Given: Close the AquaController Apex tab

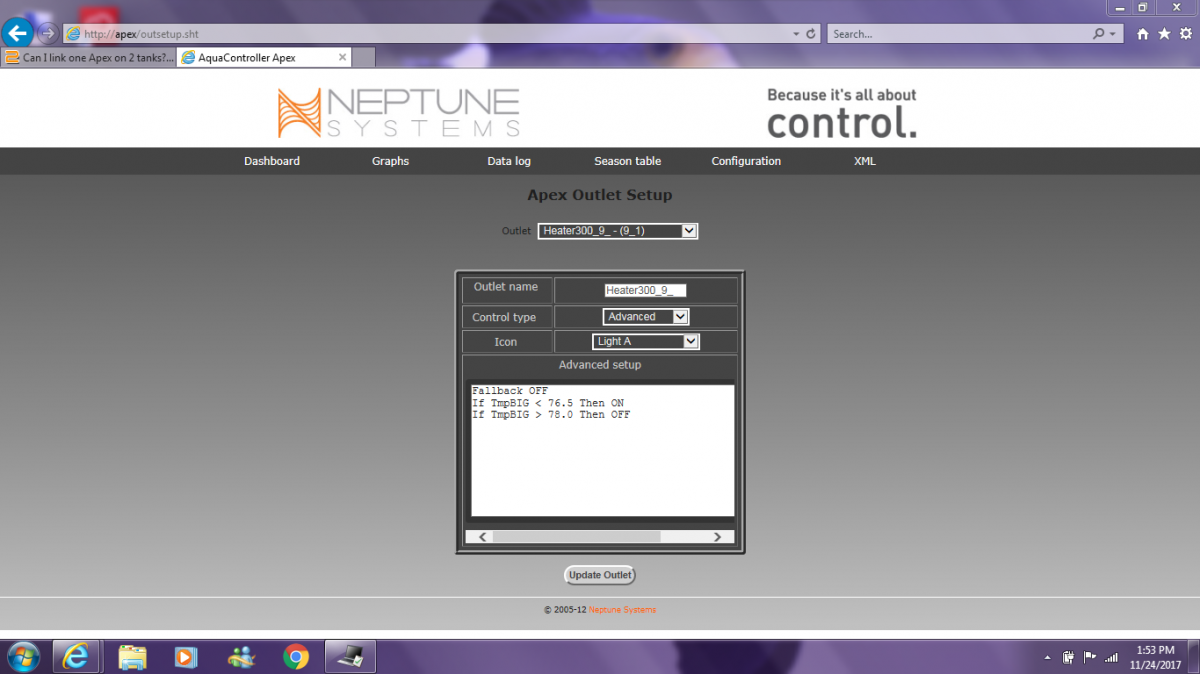Looking at the screenshot, I should pyautogui.click(x=343, y=57).
